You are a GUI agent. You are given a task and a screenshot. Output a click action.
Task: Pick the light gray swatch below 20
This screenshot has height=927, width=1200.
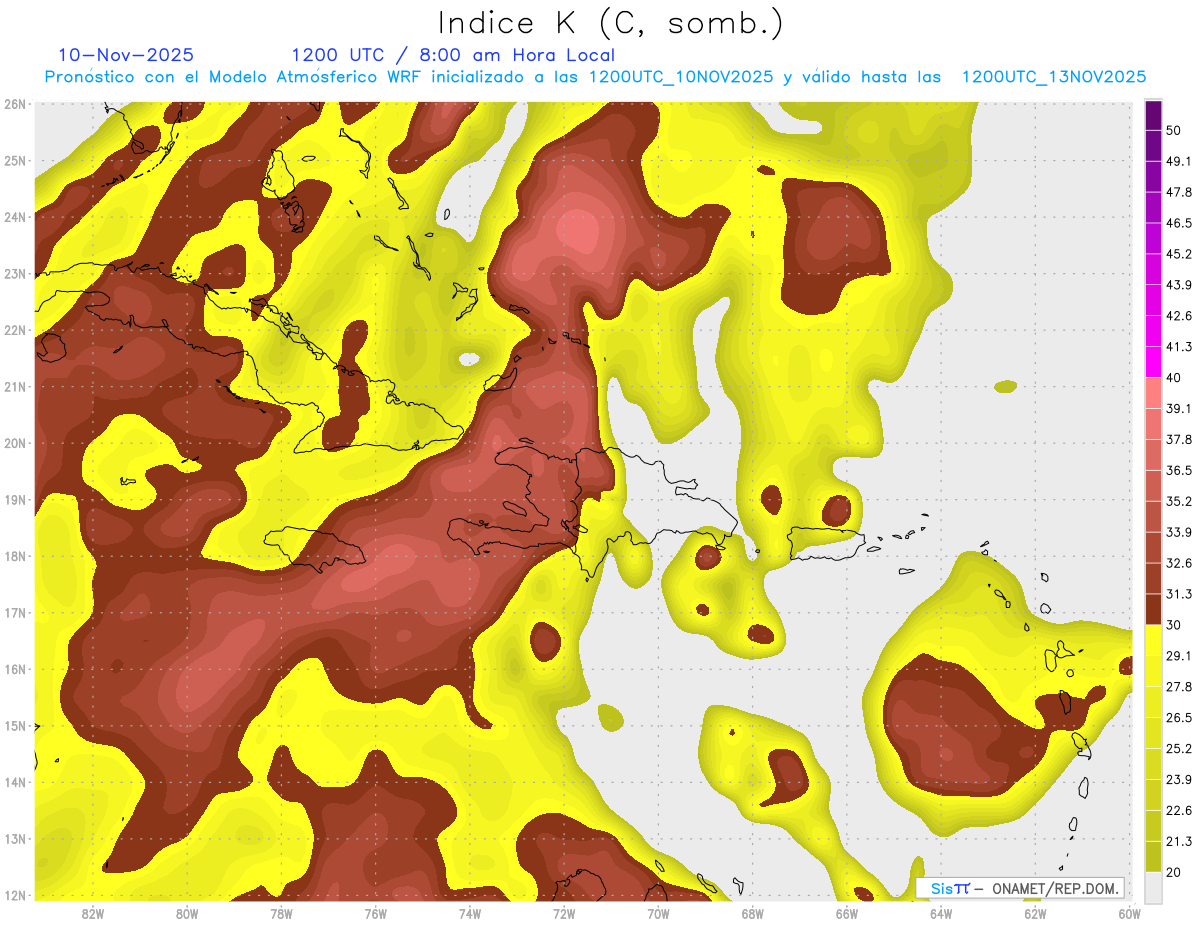[x=1153, y=887]
